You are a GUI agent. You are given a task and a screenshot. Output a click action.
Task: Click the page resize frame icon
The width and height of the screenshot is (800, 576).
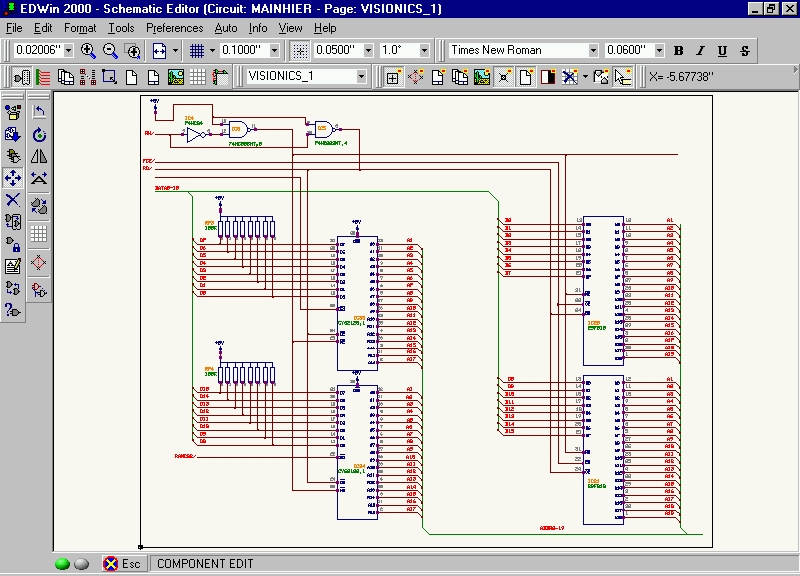point(109,77)
